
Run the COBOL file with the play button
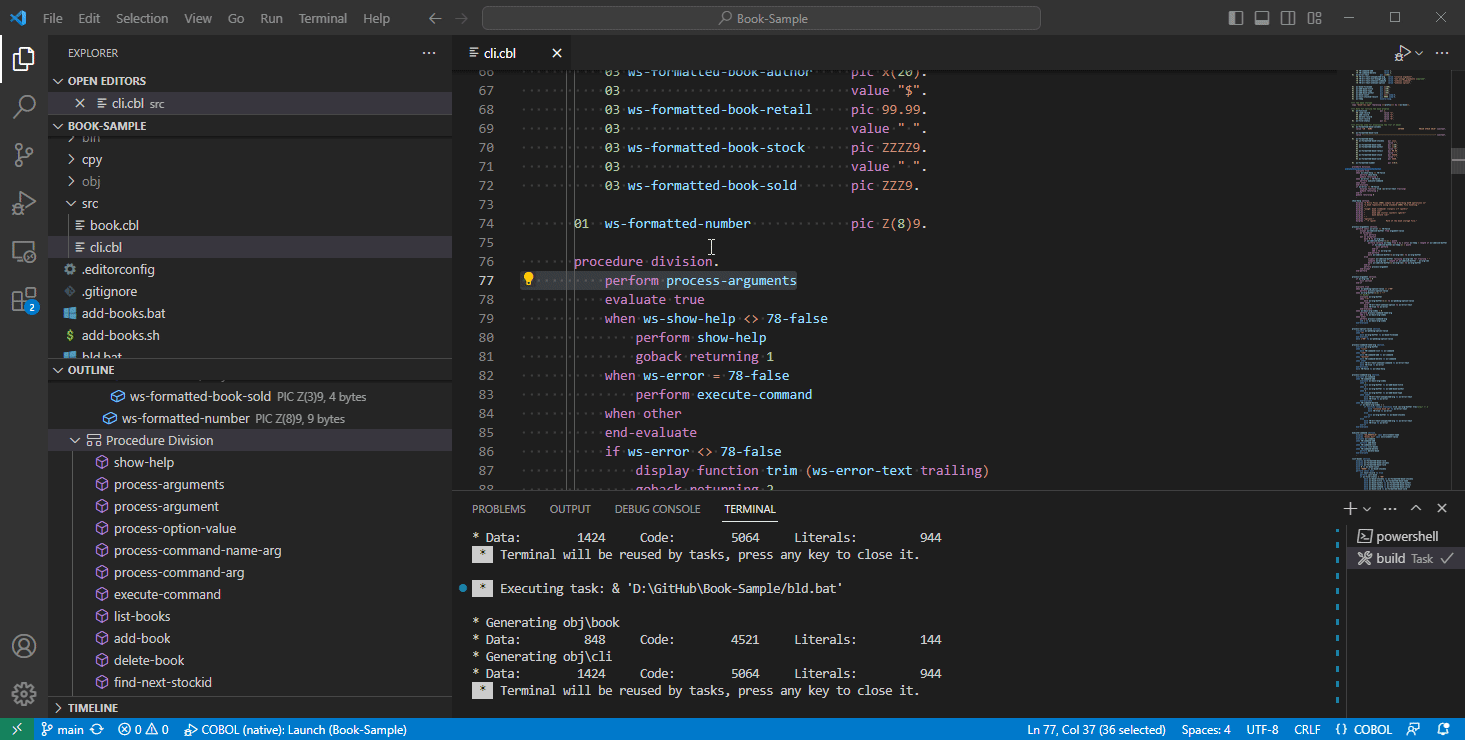(1403, 52)
